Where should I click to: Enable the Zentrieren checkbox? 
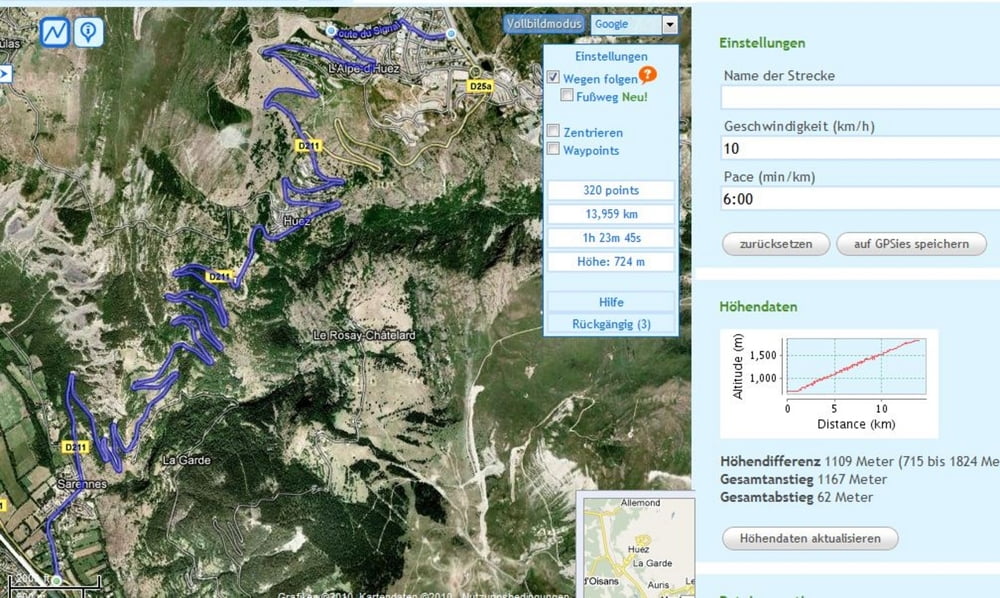[553, 131]
